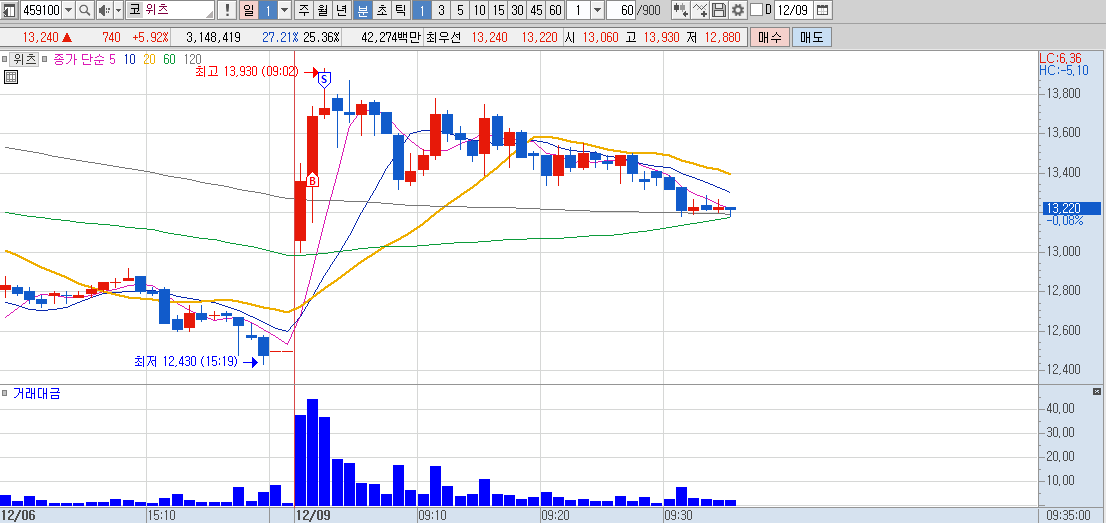Expand the stock code 459100 dropdown
Image resolution: width=1106 pixels, height=523 pixels.
click(68, 10)
